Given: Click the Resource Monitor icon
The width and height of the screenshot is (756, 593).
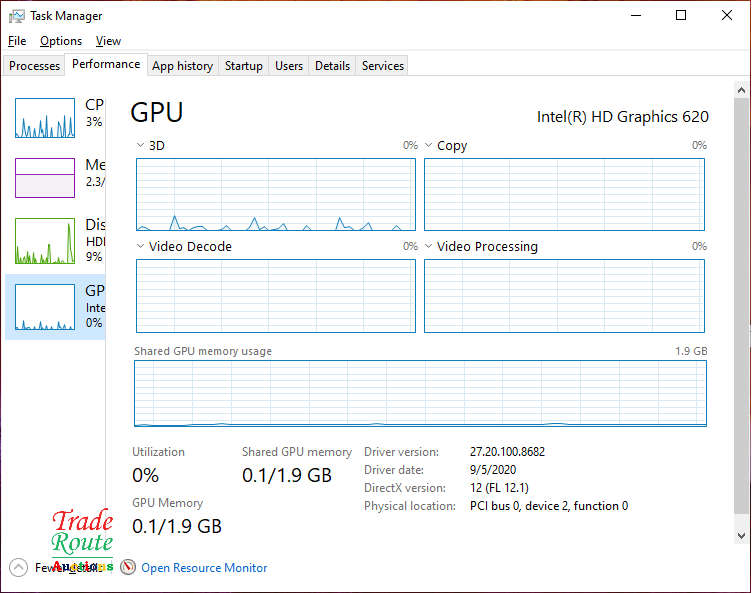Looking at the screenshot, I should click(128, 567).
